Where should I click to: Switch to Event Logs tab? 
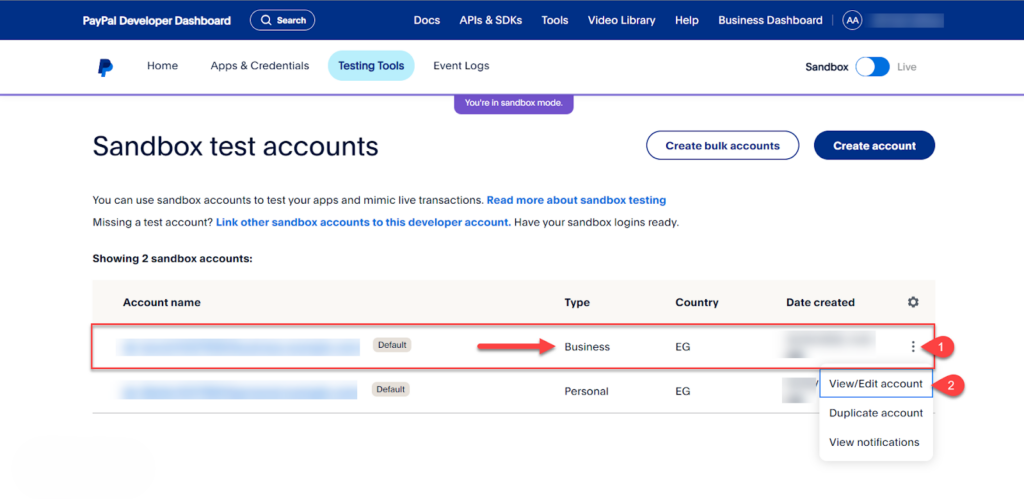pos(461,66)
